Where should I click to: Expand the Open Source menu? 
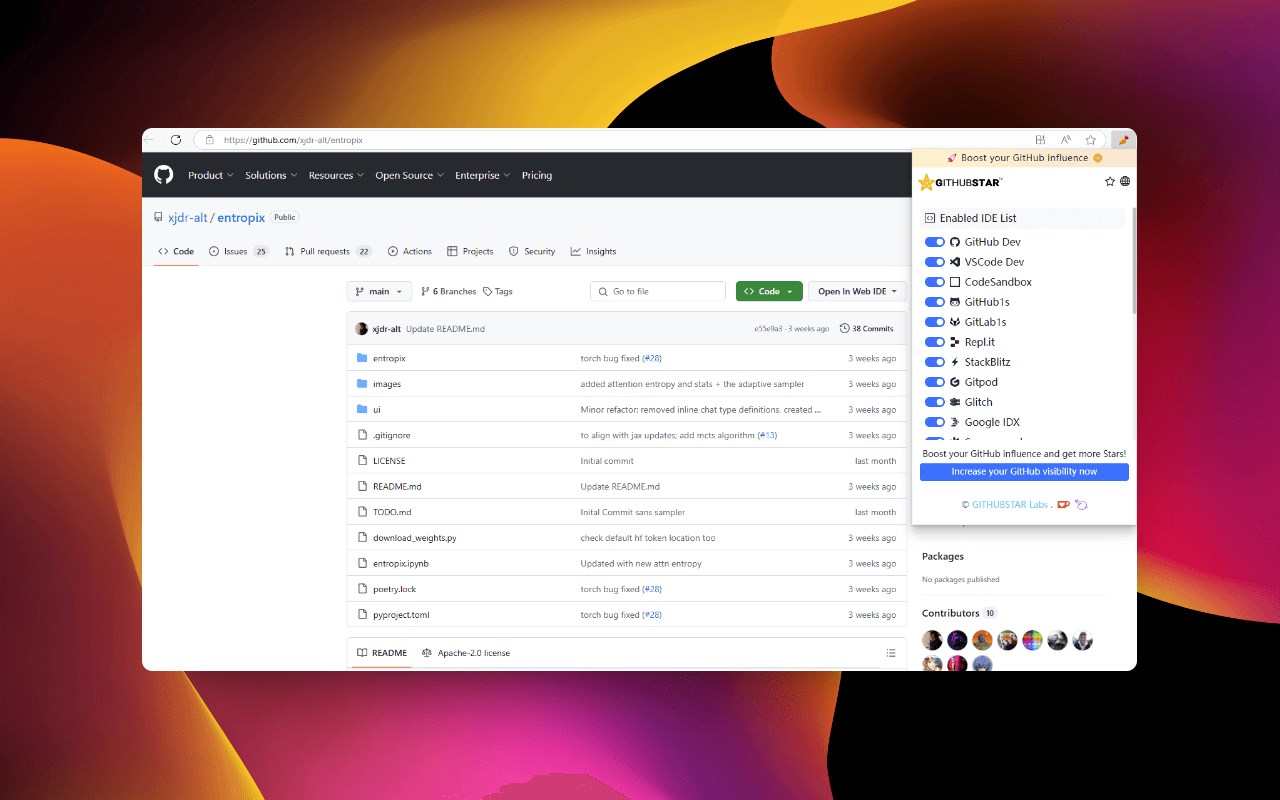click(409, 175)
